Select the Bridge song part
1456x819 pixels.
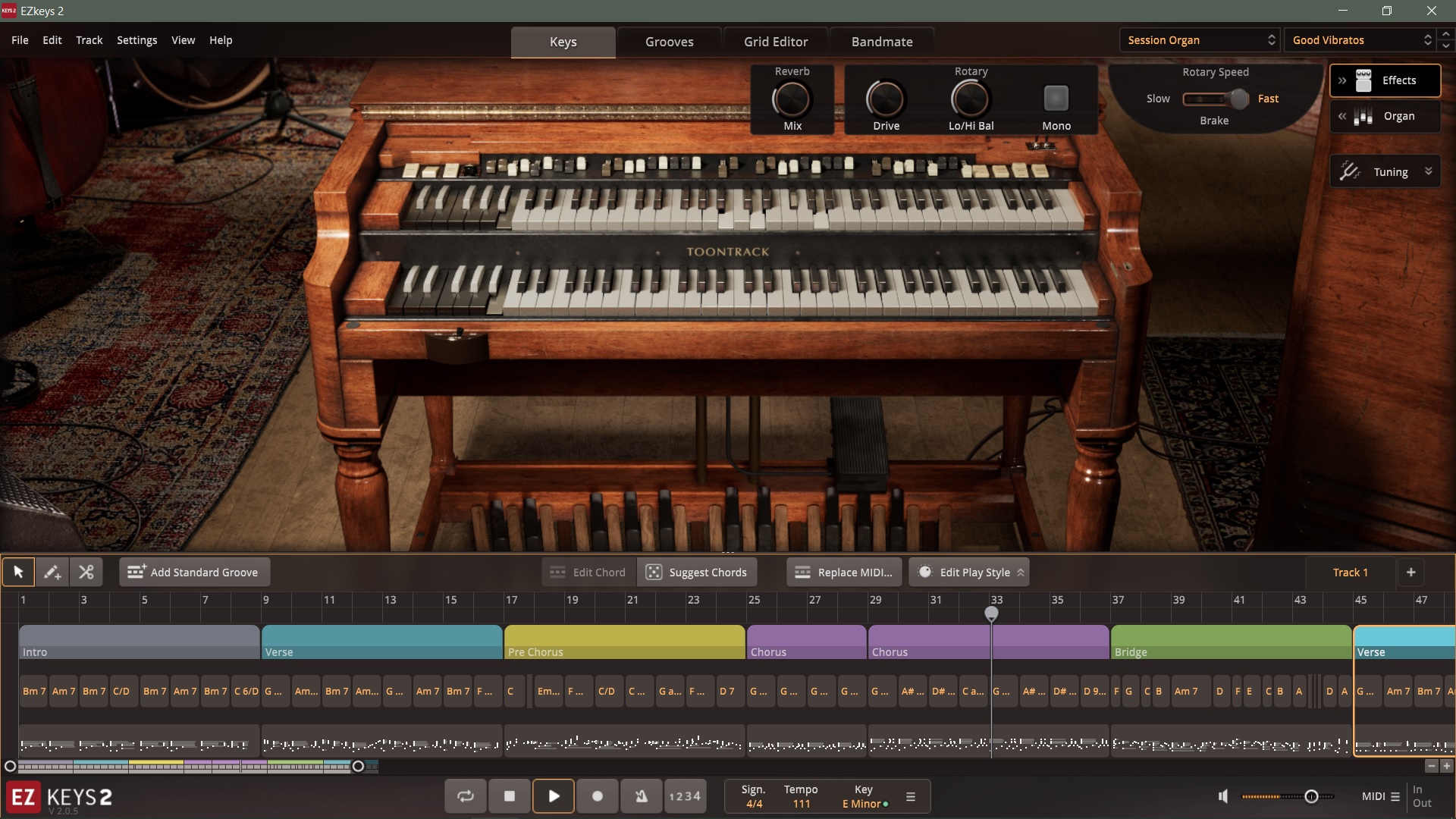pos(1231,642)
